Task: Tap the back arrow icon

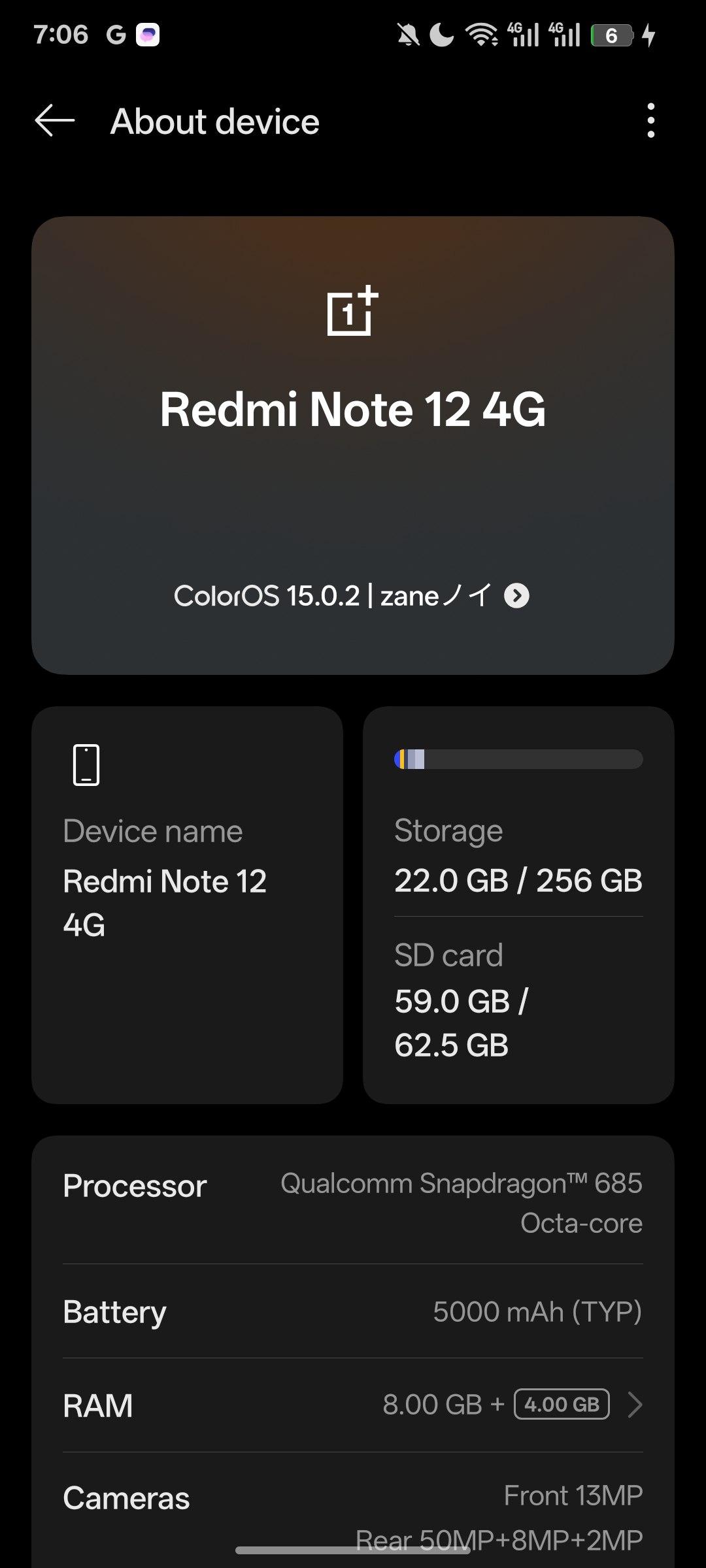Action: point(55,121)
